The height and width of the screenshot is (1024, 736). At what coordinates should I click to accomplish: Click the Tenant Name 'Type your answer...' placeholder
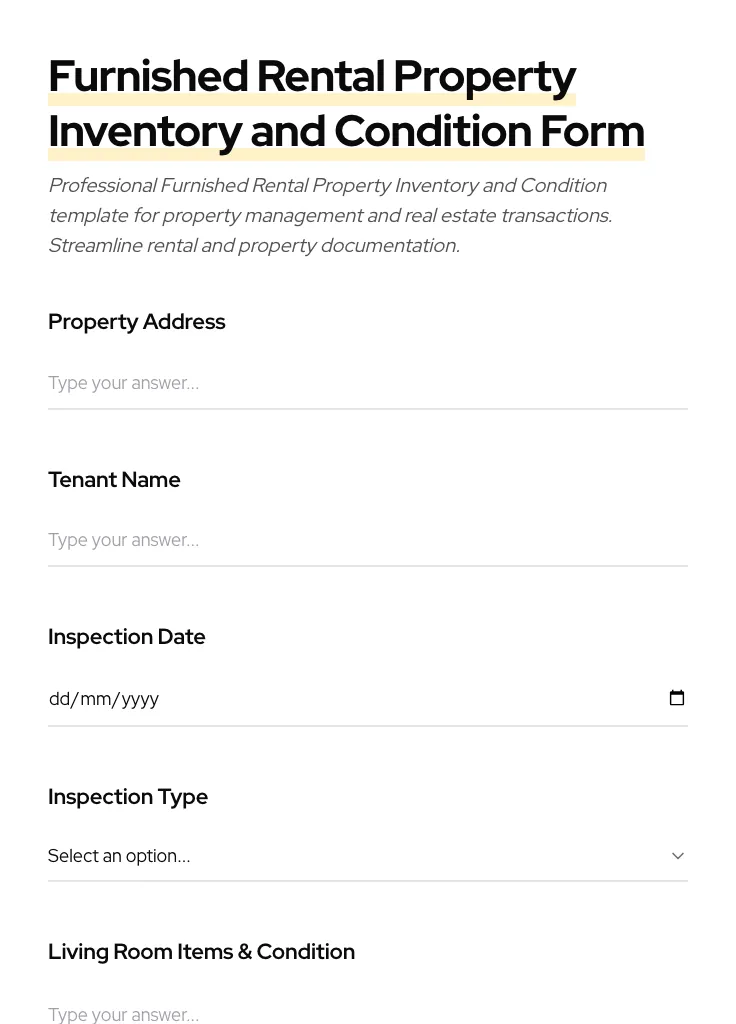[x=123, y=540]
